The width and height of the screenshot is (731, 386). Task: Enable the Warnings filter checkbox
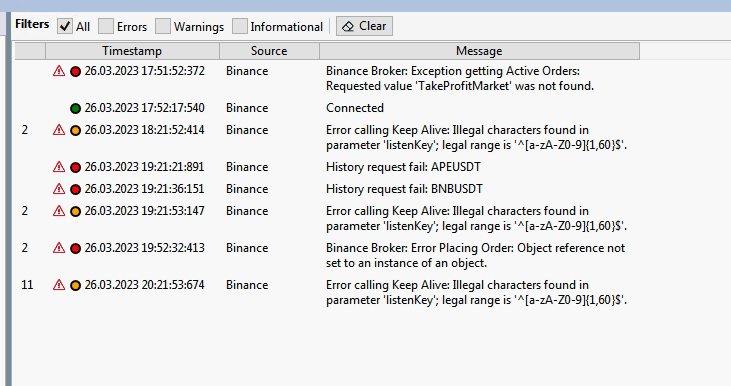[163, 26]
